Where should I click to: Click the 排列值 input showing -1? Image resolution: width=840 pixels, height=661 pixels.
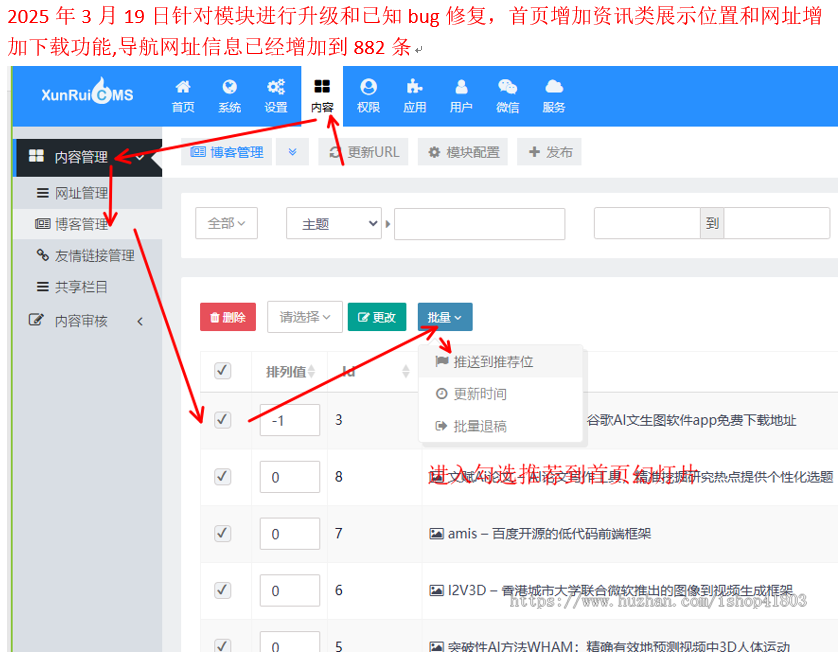(289, 420)
